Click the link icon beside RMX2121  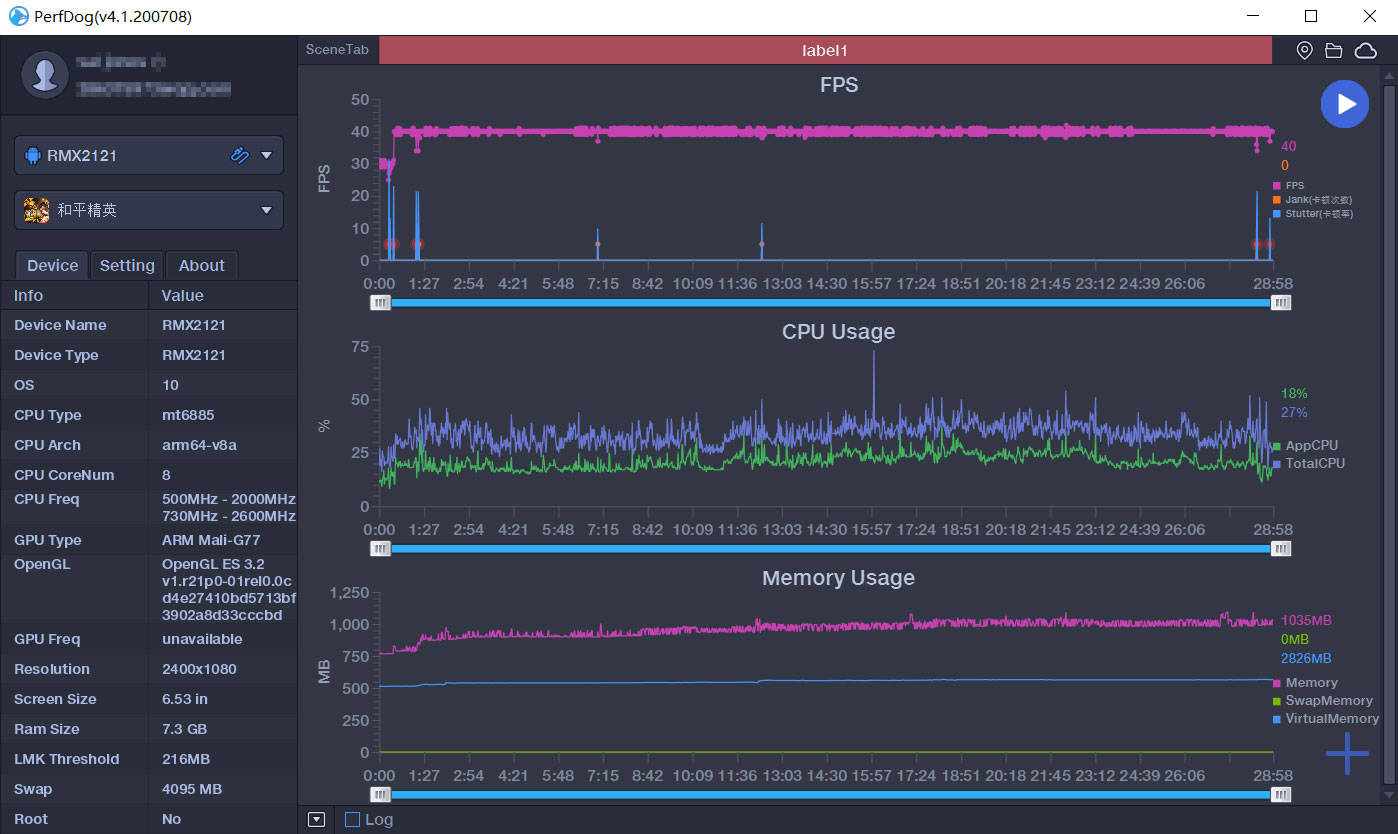tap(239, 155)
